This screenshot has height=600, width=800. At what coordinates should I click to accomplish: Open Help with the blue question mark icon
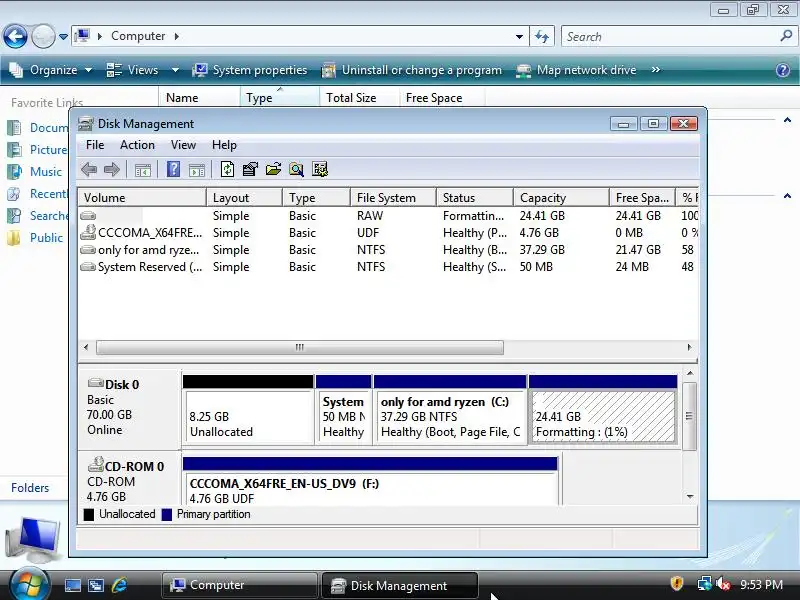(173, 169)
